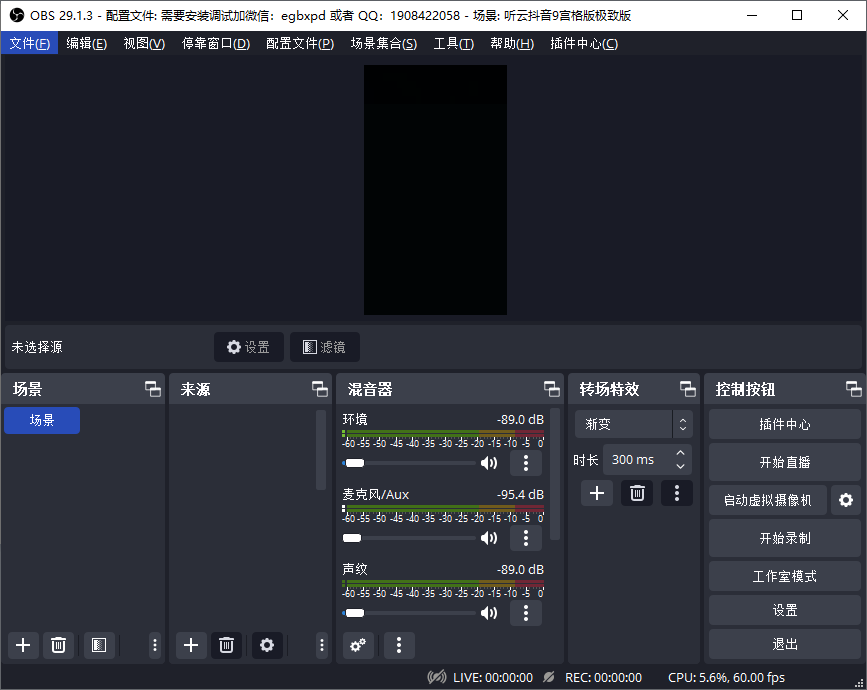Image resolution: width=867 pixels, height=690 pixels.
Task: Open the 工具(T) menu
Action: click(453, 44)
